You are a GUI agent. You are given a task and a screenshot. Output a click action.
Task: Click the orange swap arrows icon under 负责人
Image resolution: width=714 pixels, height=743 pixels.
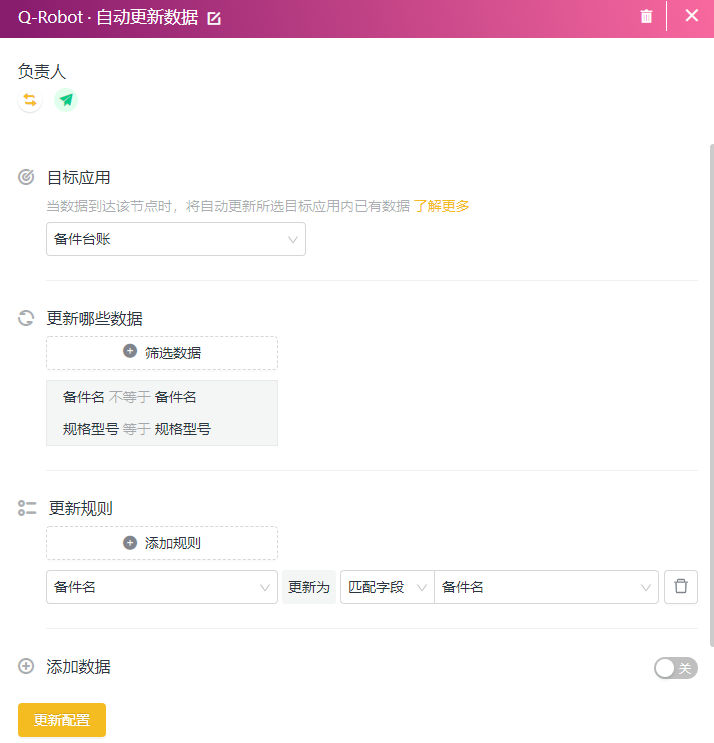[30, 100]
